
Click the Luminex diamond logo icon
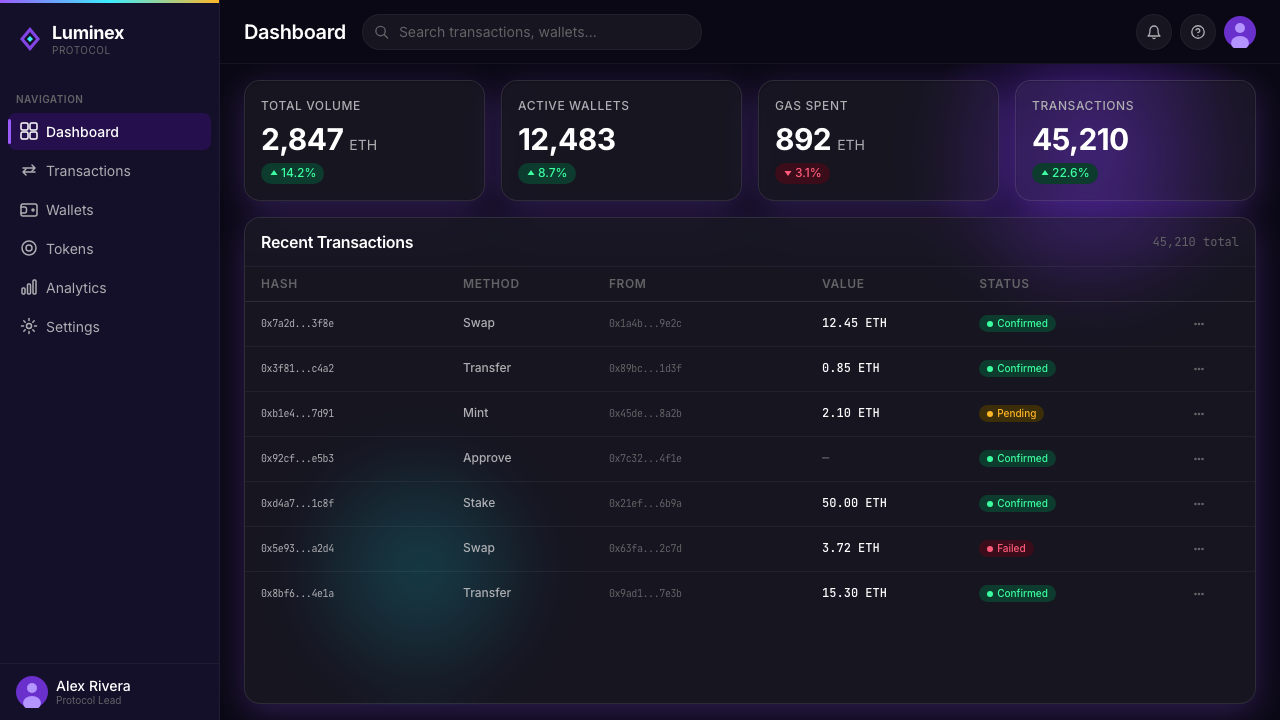click(x=30, y=39)
